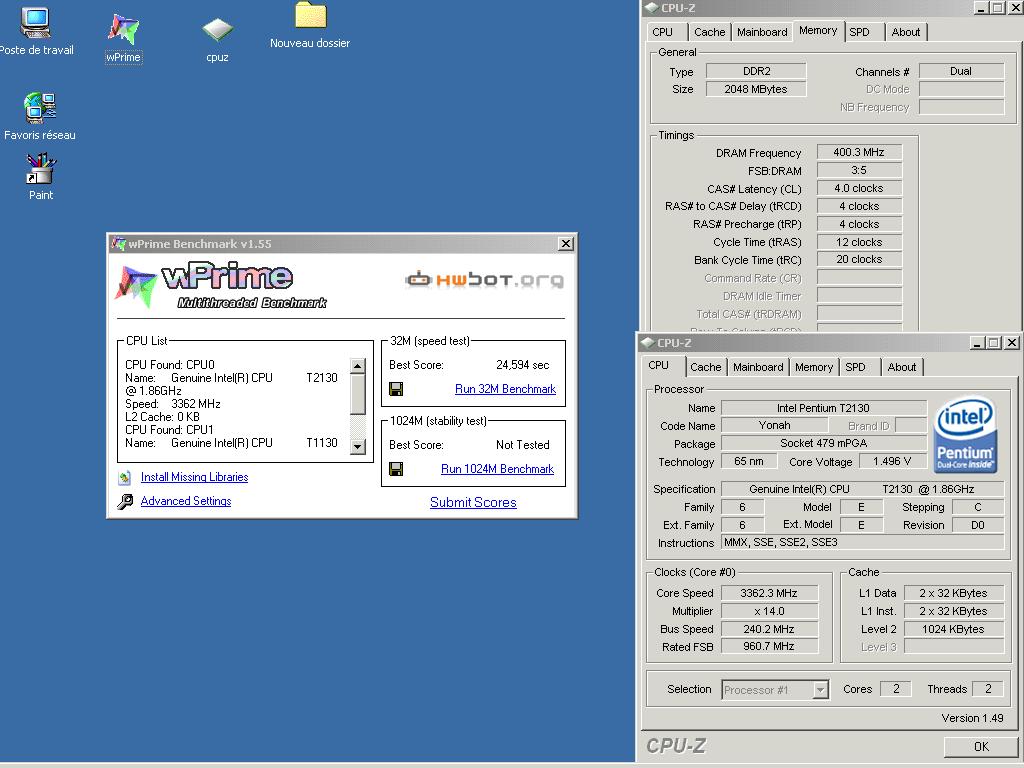Click the Channels # field Dual
Image resolution: width=1024 pixels, height=768 pixels.
pos(961,71)
